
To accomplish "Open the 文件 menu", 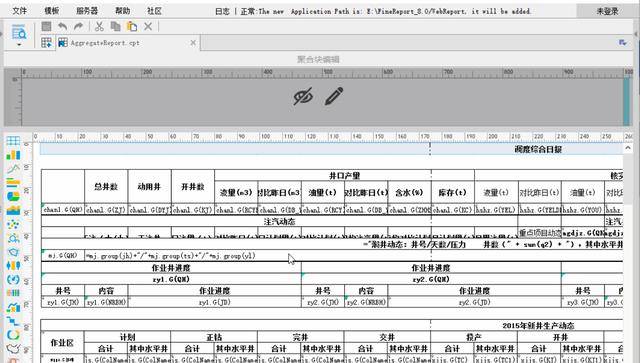I will [19, 11].
